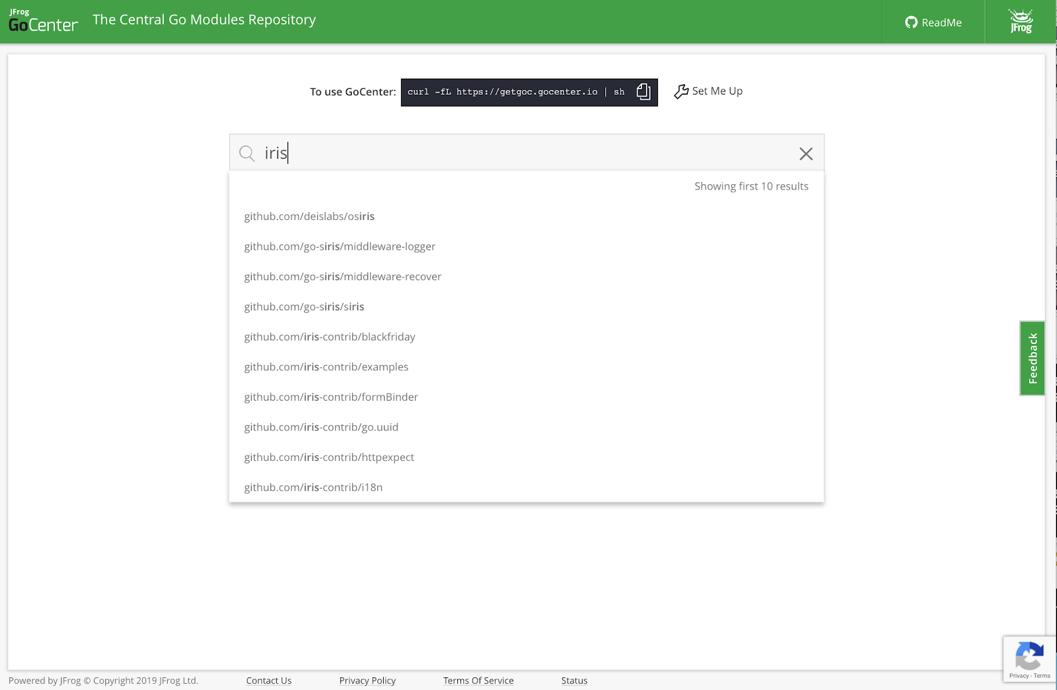
Task: Open the JFrog frog logo top right
Action: (1021, 22)
